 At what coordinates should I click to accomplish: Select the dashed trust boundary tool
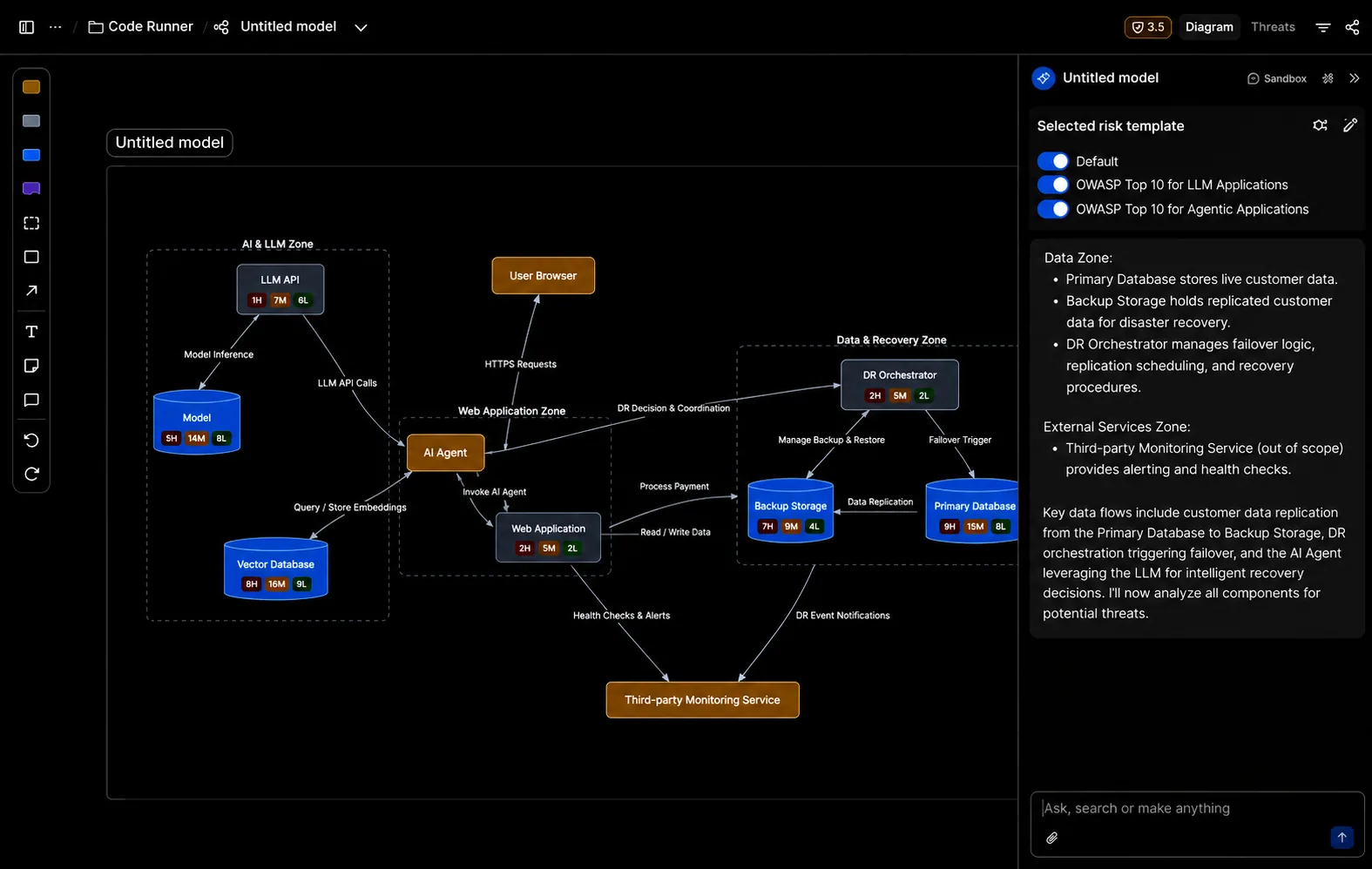tap(31, 223)
